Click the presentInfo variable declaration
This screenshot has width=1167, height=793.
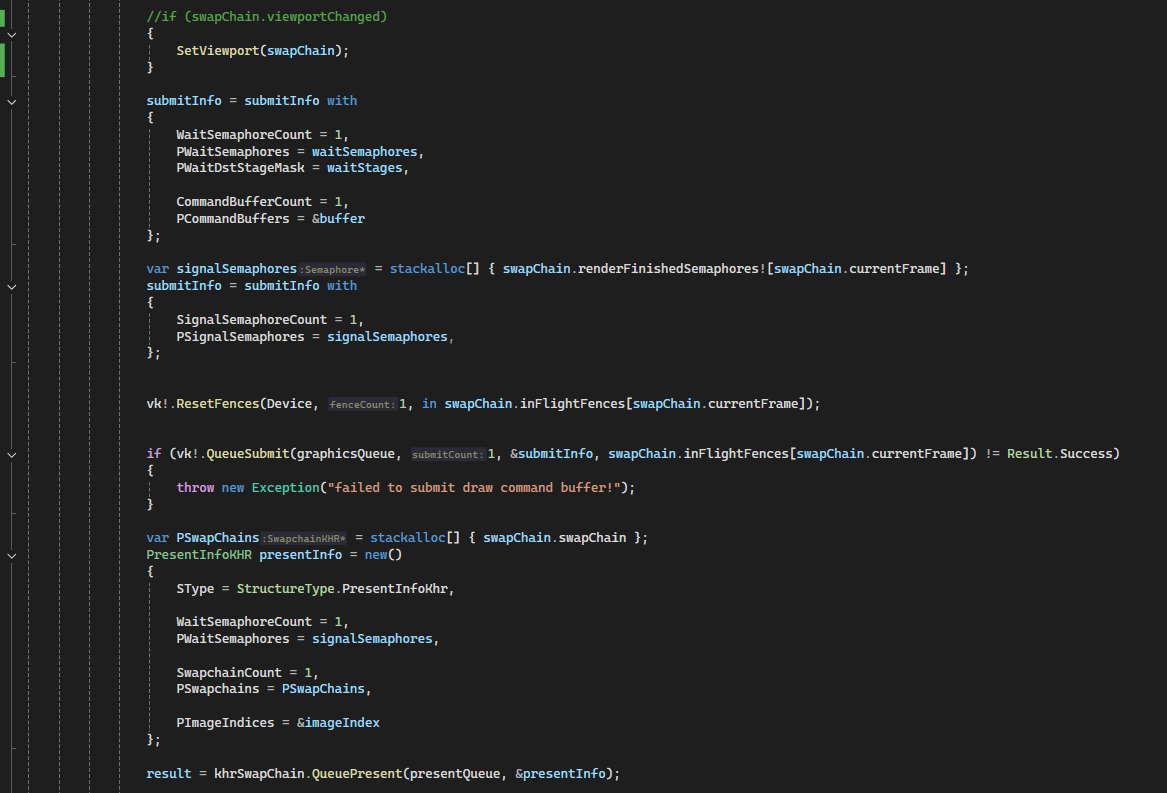point(301,555)
